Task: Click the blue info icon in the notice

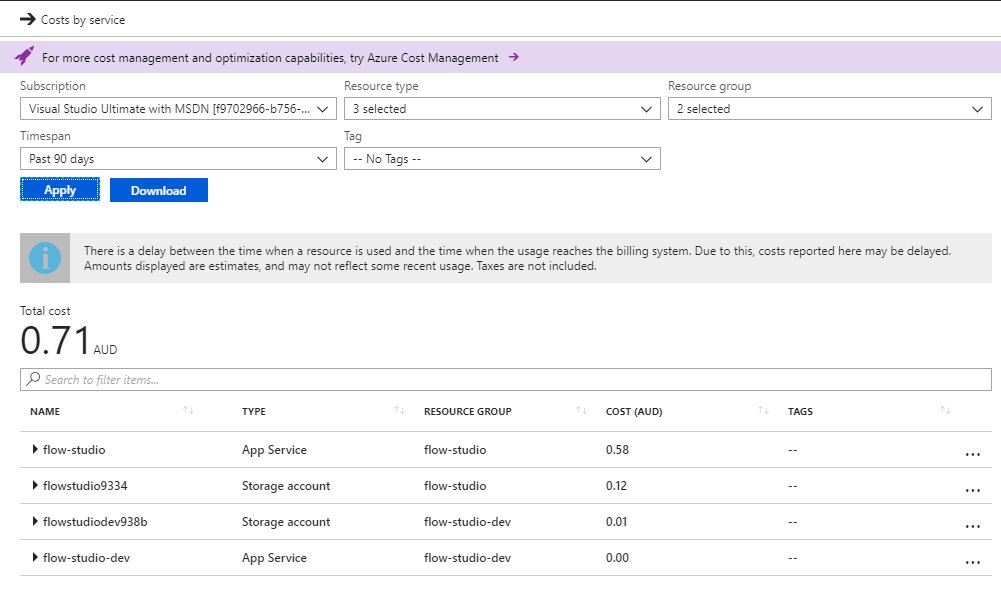Action: [45, 258]
